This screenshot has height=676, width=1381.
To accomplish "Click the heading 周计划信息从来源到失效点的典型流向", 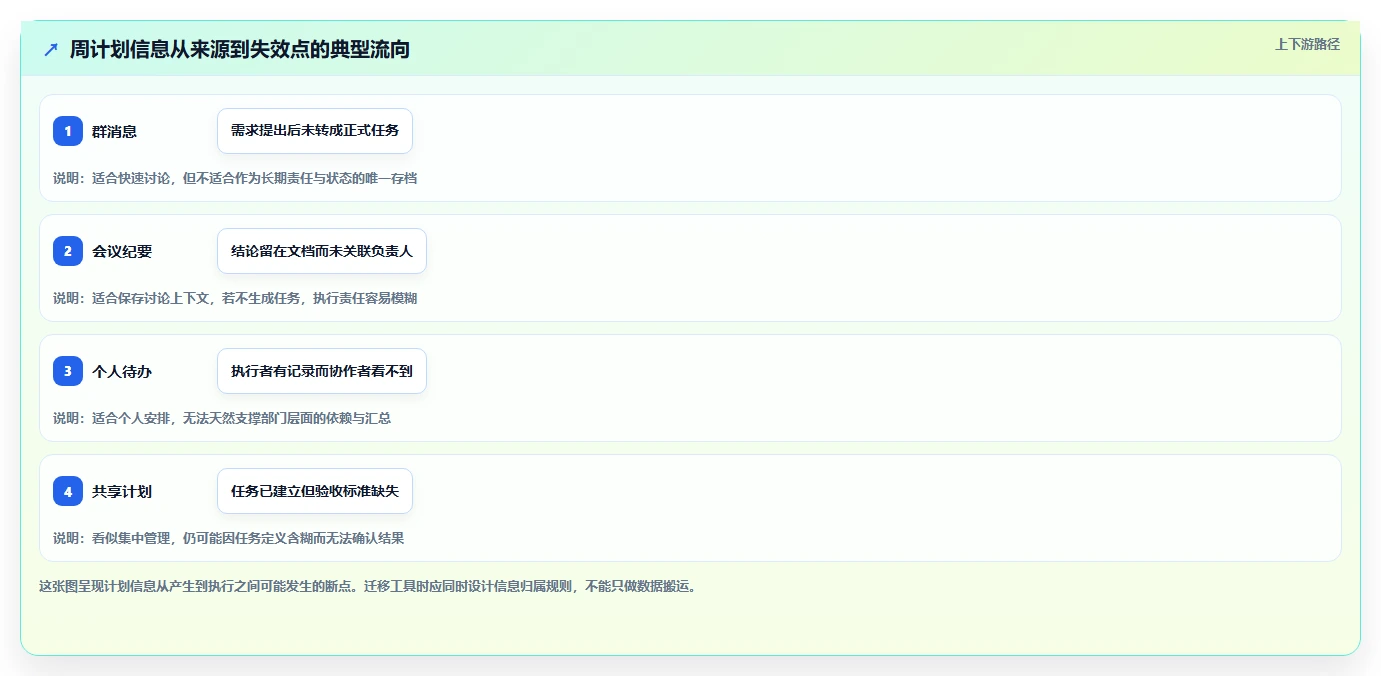I will tap(240, 49).
